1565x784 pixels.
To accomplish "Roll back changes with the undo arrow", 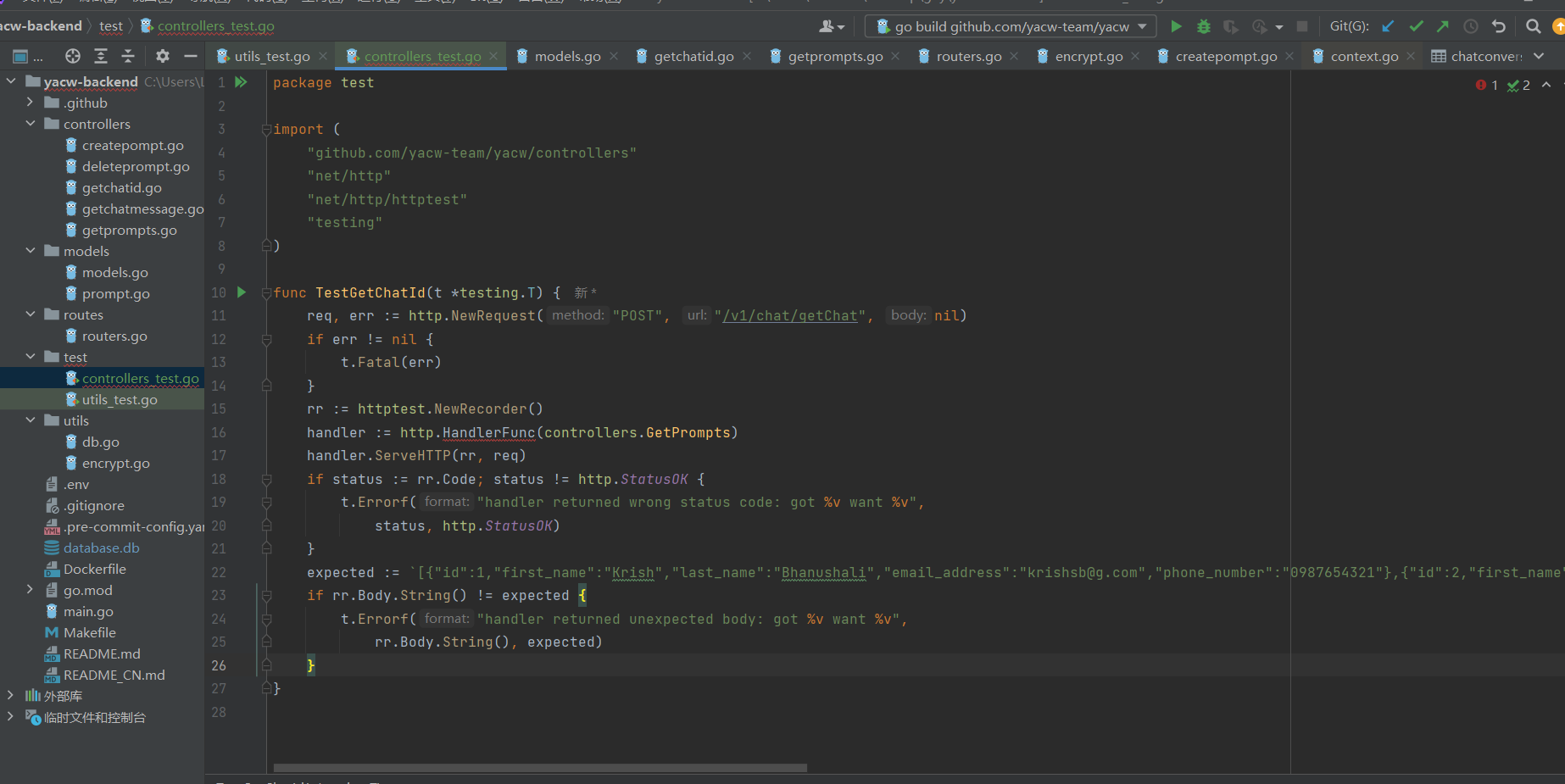I will [x=1499, y=26].
